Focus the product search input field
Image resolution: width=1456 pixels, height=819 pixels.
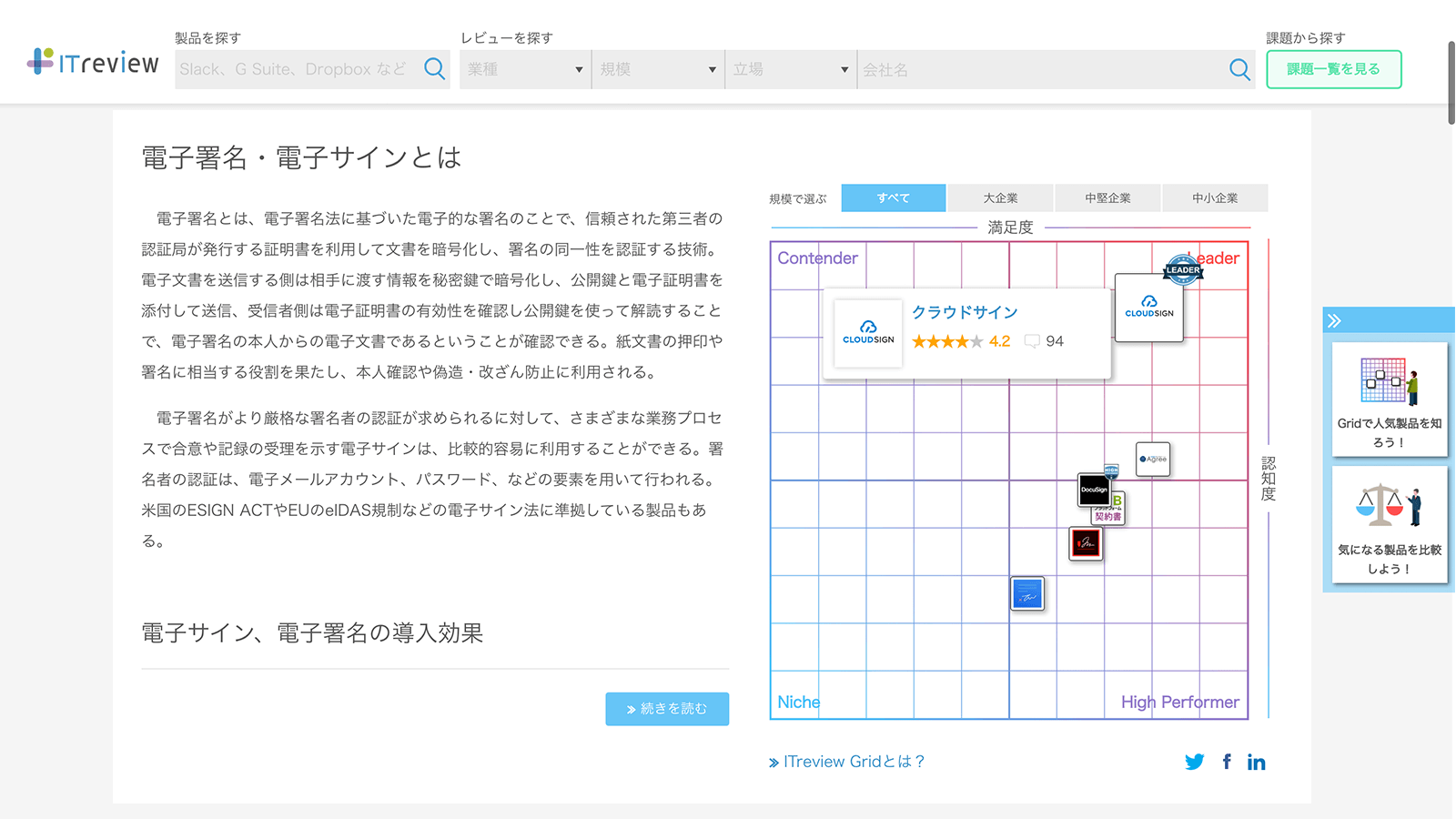click(298, 69)
